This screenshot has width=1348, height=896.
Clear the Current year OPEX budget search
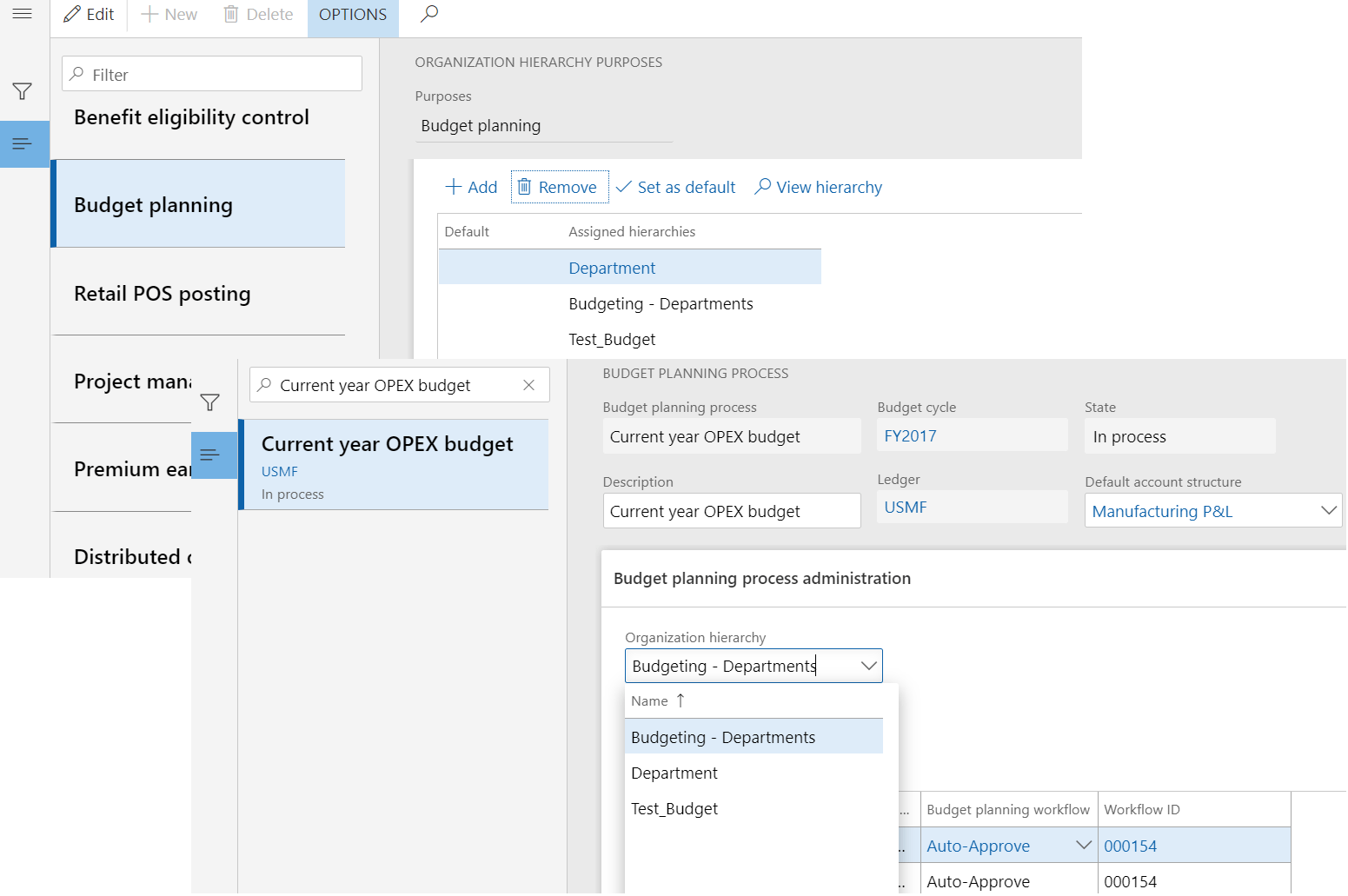click(x=528, y=385)
